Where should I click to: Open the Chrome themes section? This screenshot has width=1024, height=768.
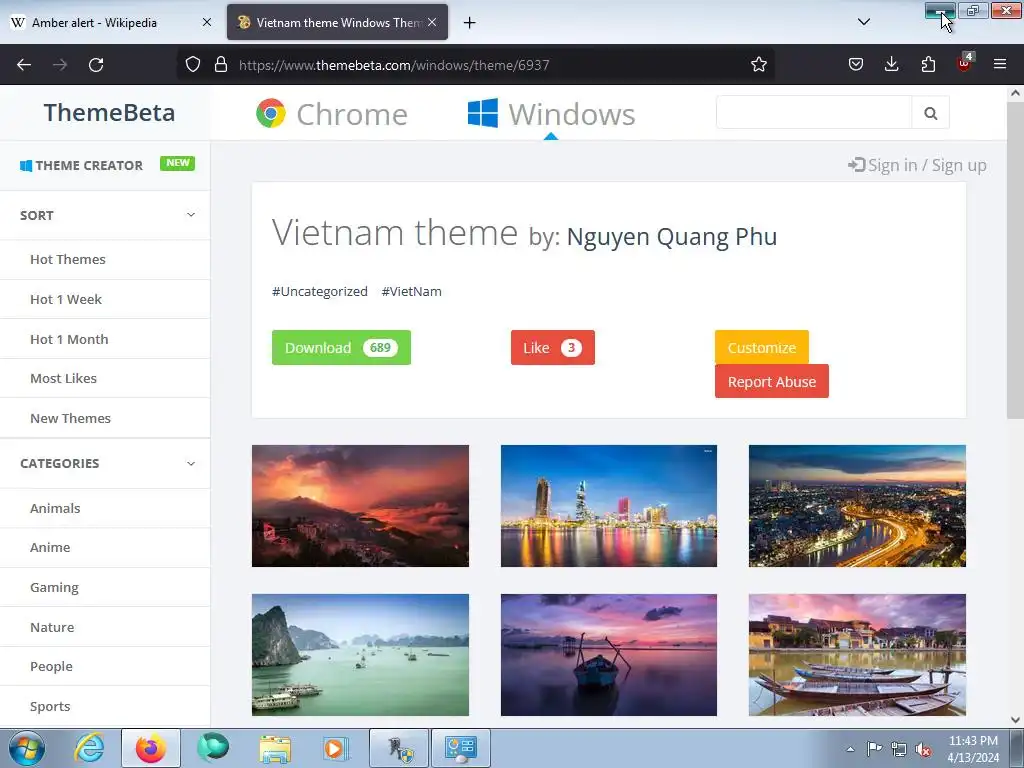tap(332, 114)
